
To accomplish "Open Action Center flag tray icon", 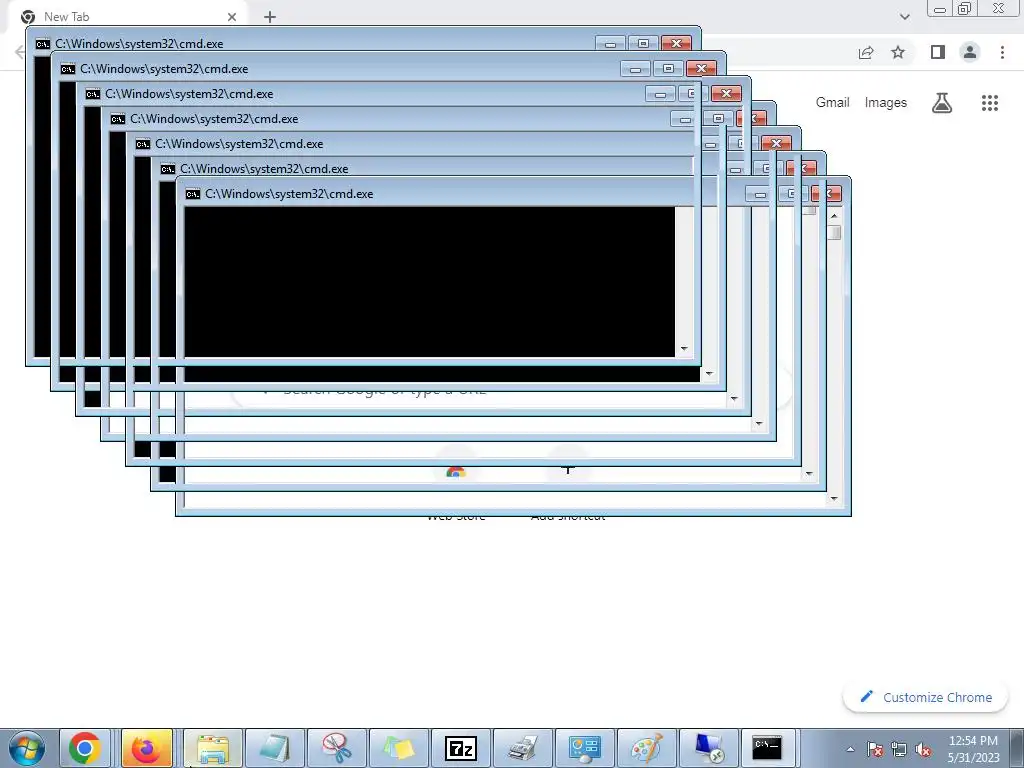I will 875,750.
